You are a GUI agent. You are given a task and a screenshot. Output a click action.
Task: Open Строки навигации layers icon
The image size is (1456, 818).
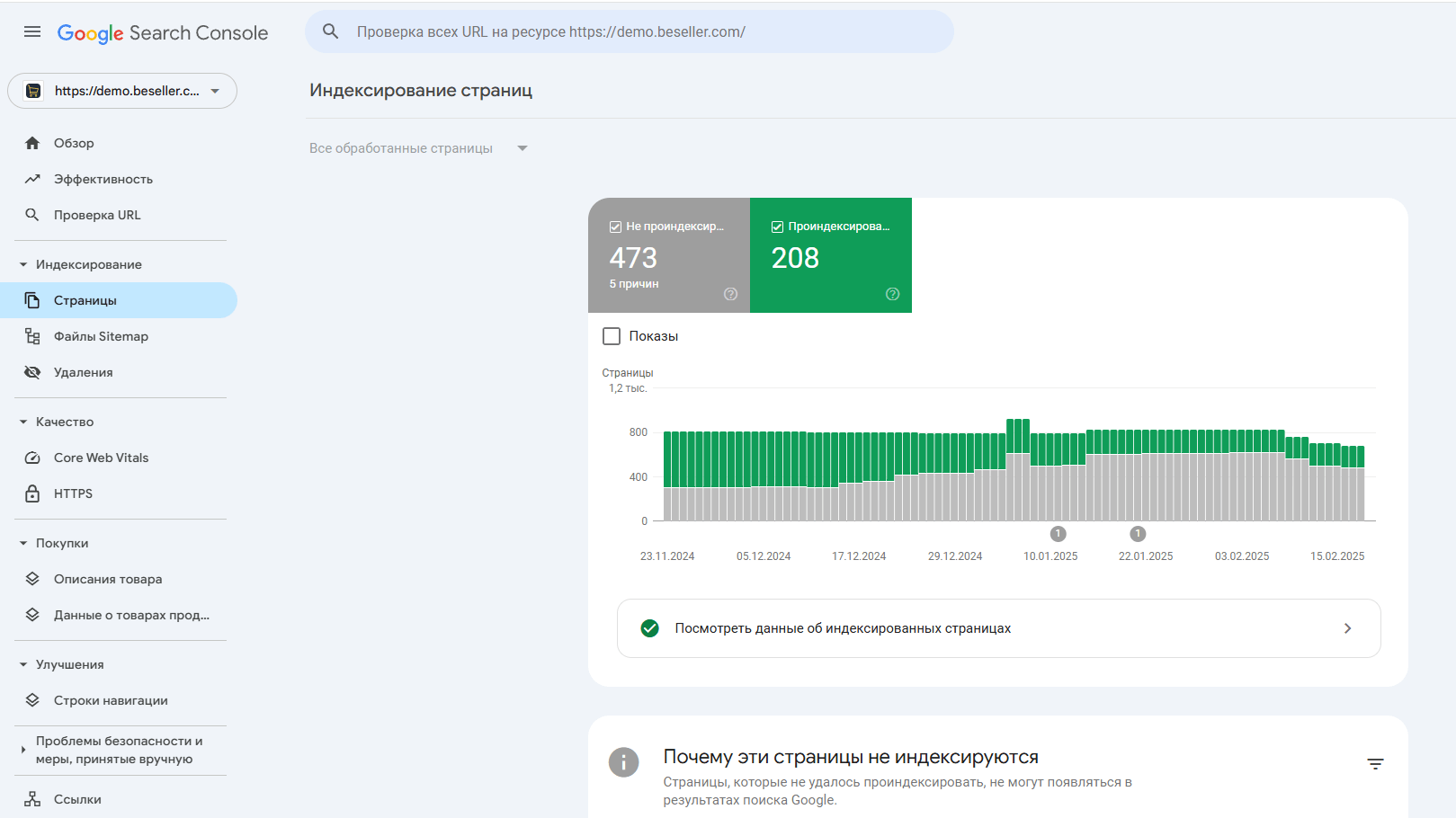point(32,700)
